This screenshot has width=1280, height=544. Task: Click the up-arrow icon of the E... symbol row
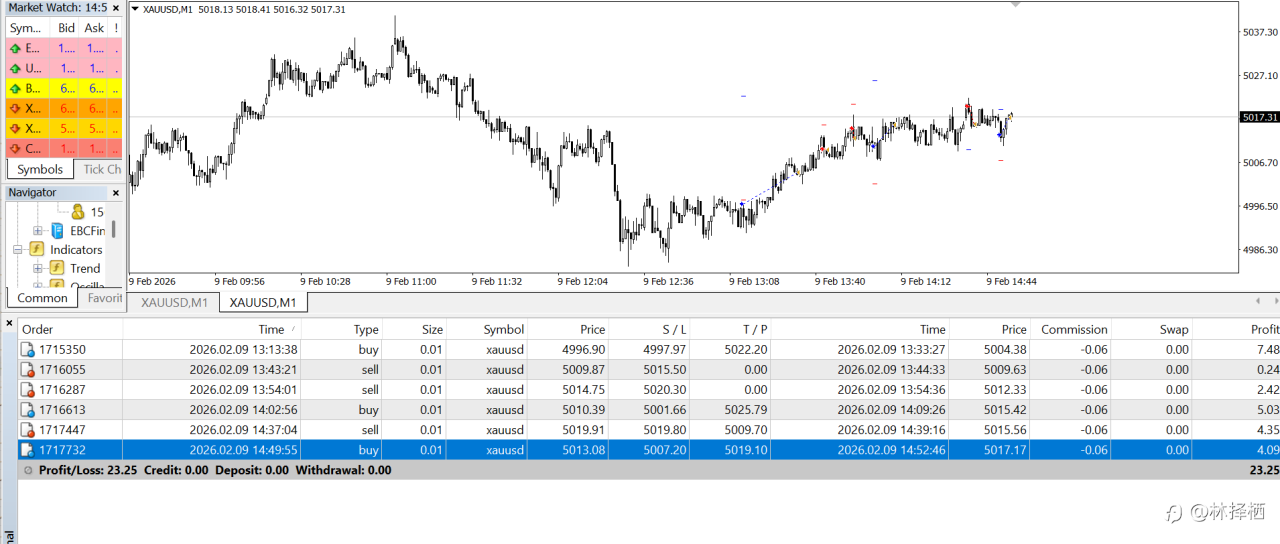tap(15, 48)
